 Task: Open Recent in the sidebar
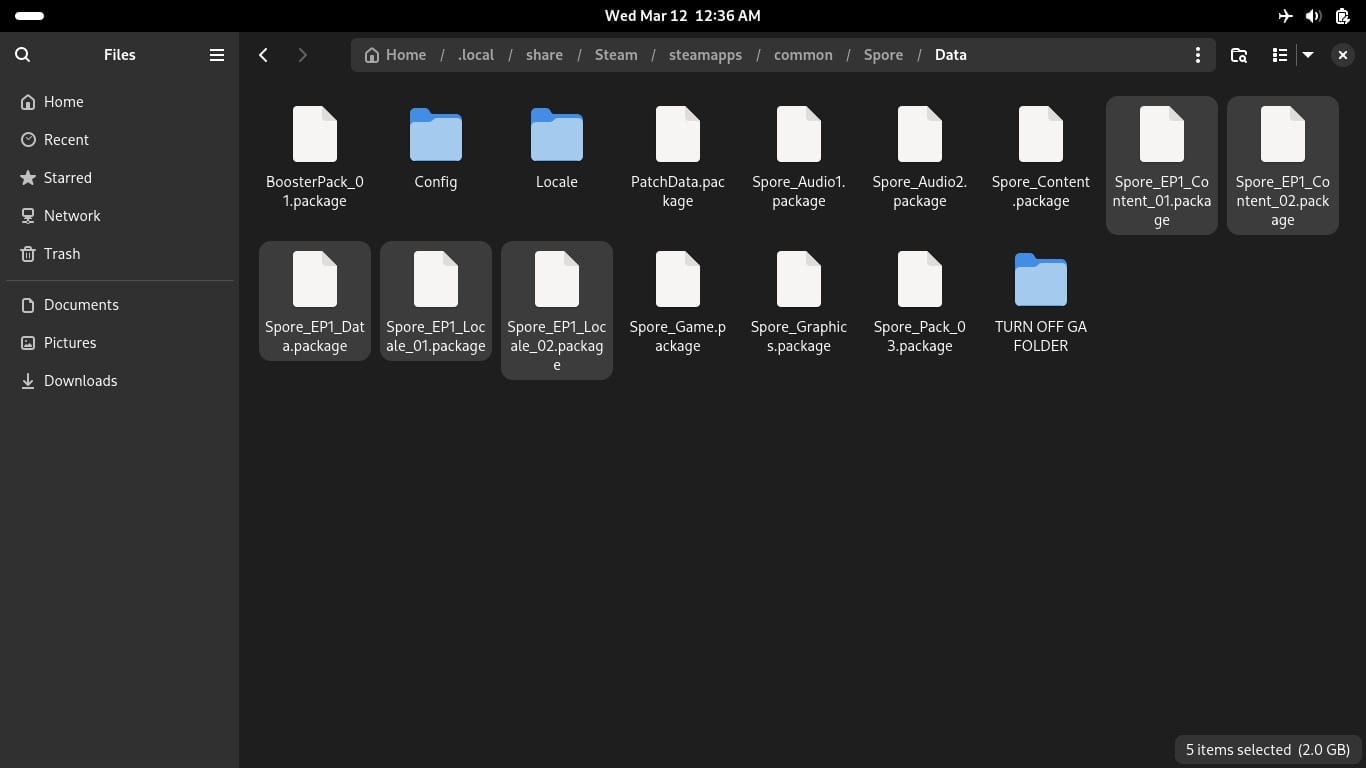119,140
